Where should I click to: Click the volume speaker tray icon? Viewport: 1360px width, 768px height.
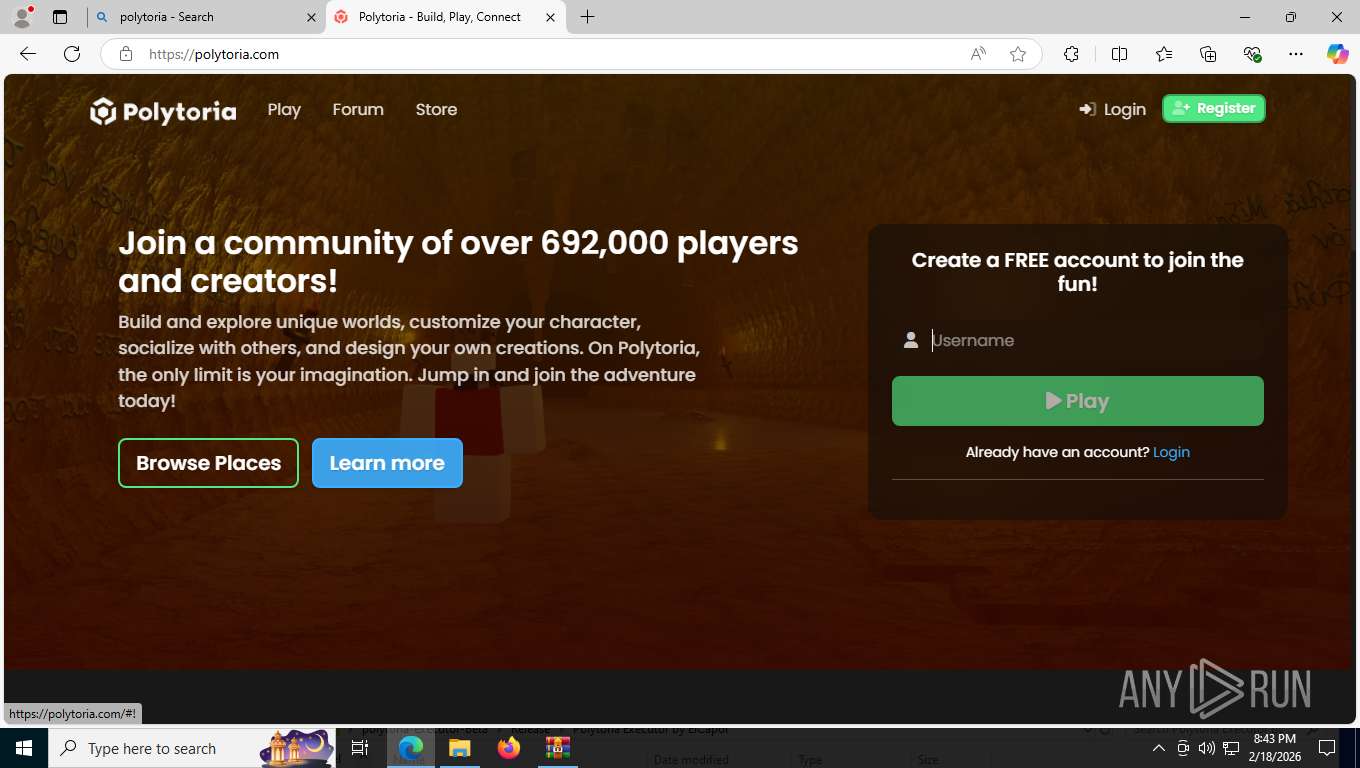(1207, 748)
